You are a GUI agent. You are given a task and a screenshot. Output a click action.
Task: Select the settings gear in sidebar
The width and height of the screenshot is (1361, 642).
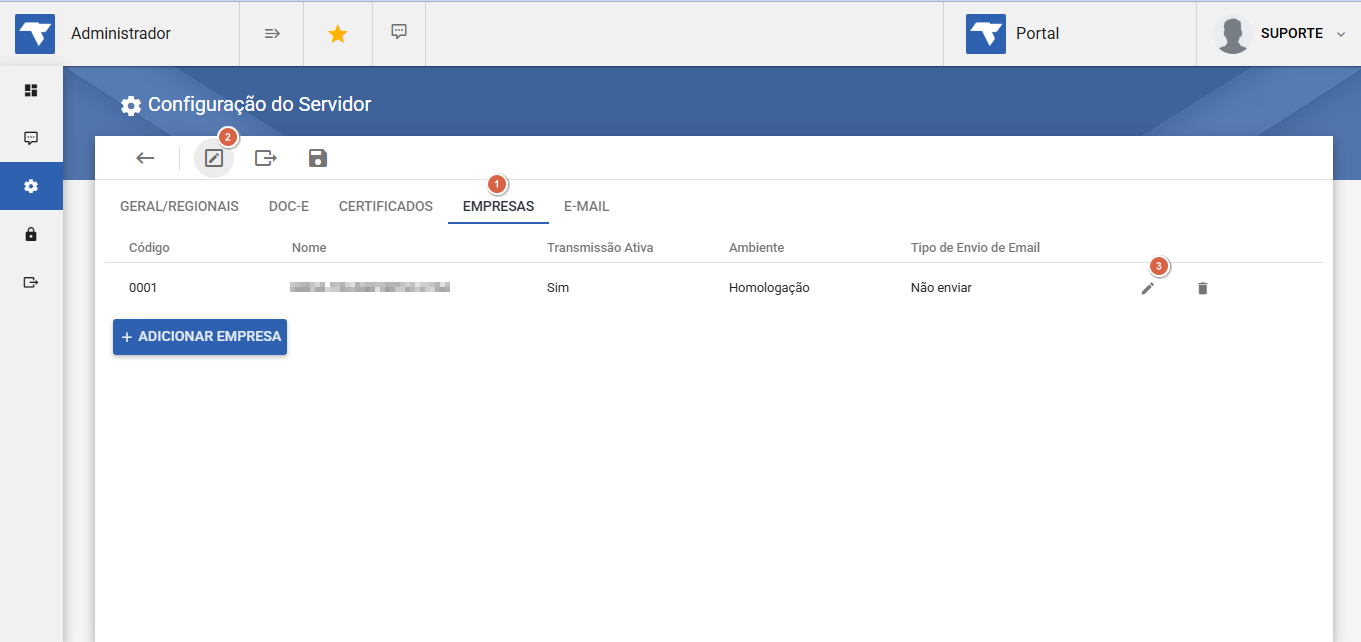click(x=31, y=186)
